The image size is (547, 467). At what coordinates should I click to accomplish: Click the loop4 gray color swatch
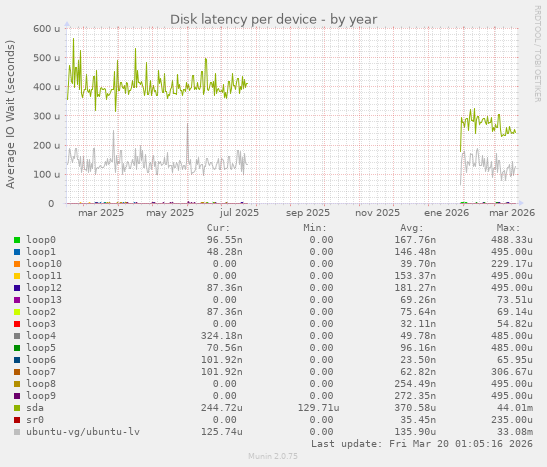[17, 336]
